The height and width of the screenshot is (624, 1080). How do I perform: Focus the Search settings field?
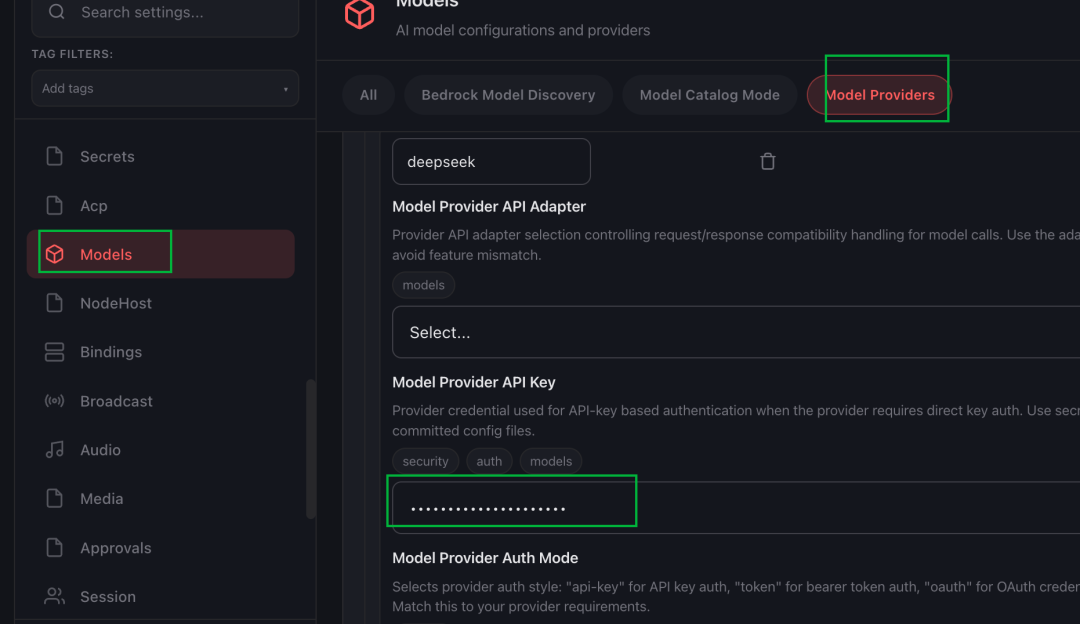165,14
